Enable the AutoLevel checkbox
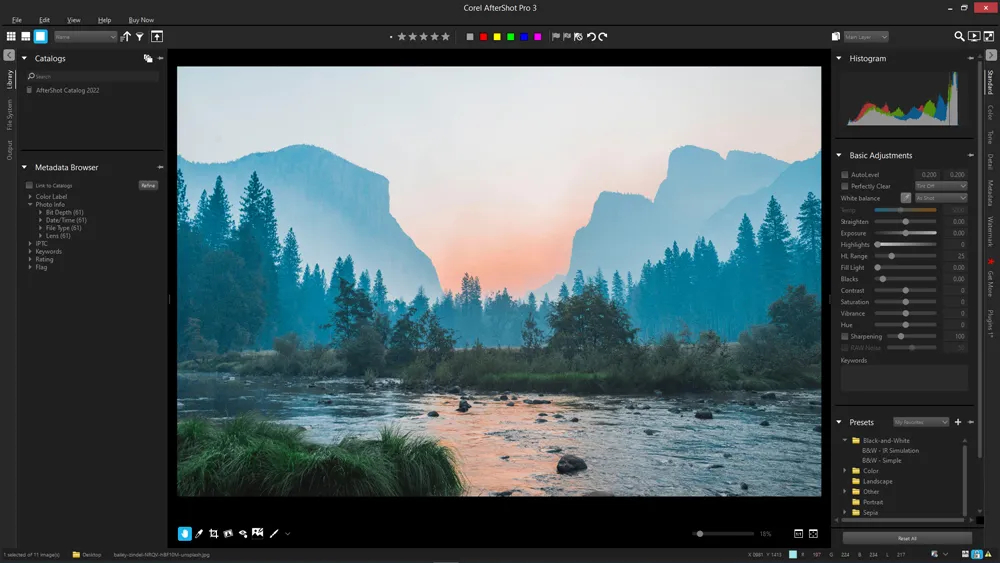Viewport: 1000px width, 563px height. 844,174
